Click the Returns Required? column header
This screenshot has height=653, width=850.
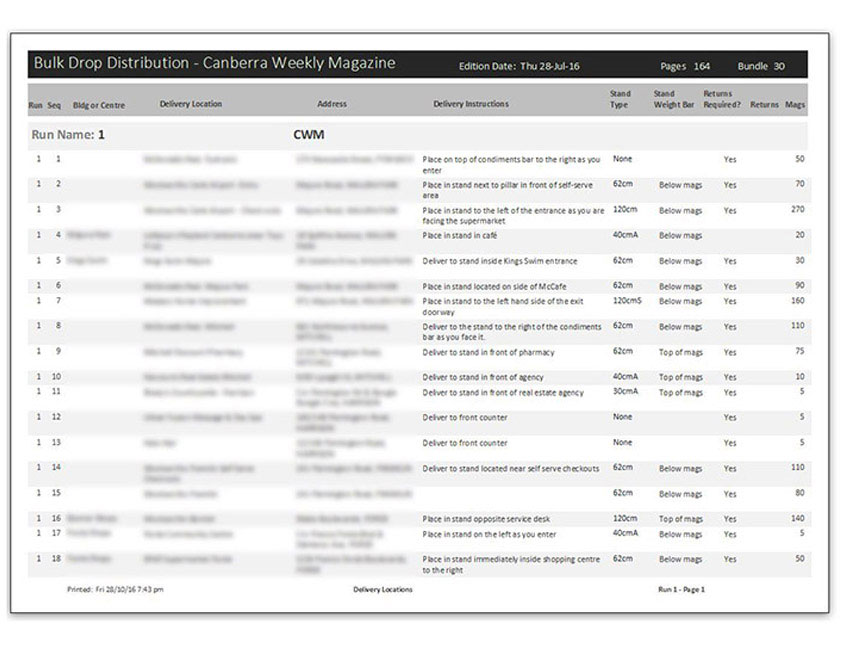(x=722, y=99)
